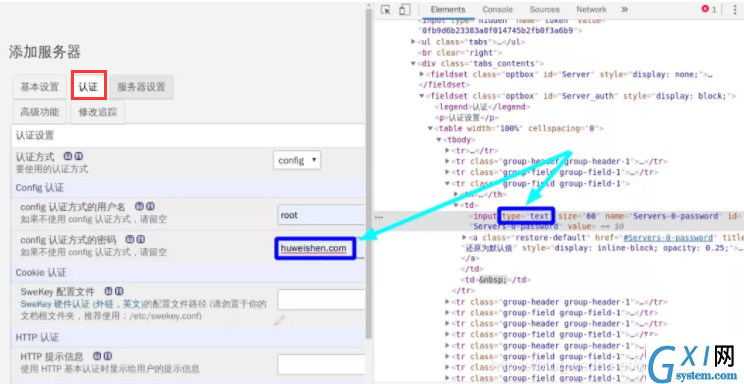Screen dimensions: 744x384
Task: Select the br clear="right" line
Action: click(x=460, y=53)
